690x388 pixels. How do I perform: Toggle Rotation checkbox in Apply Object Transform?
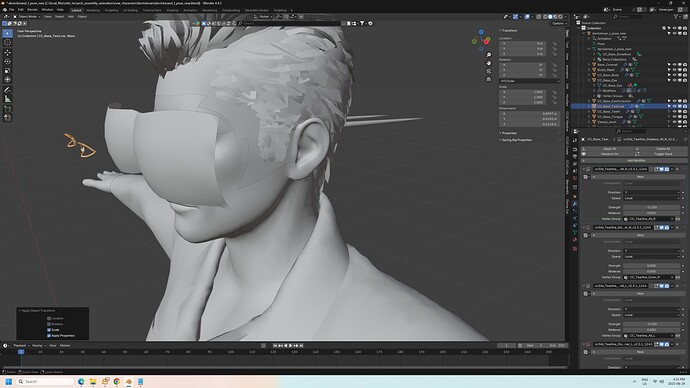(49, 324)
